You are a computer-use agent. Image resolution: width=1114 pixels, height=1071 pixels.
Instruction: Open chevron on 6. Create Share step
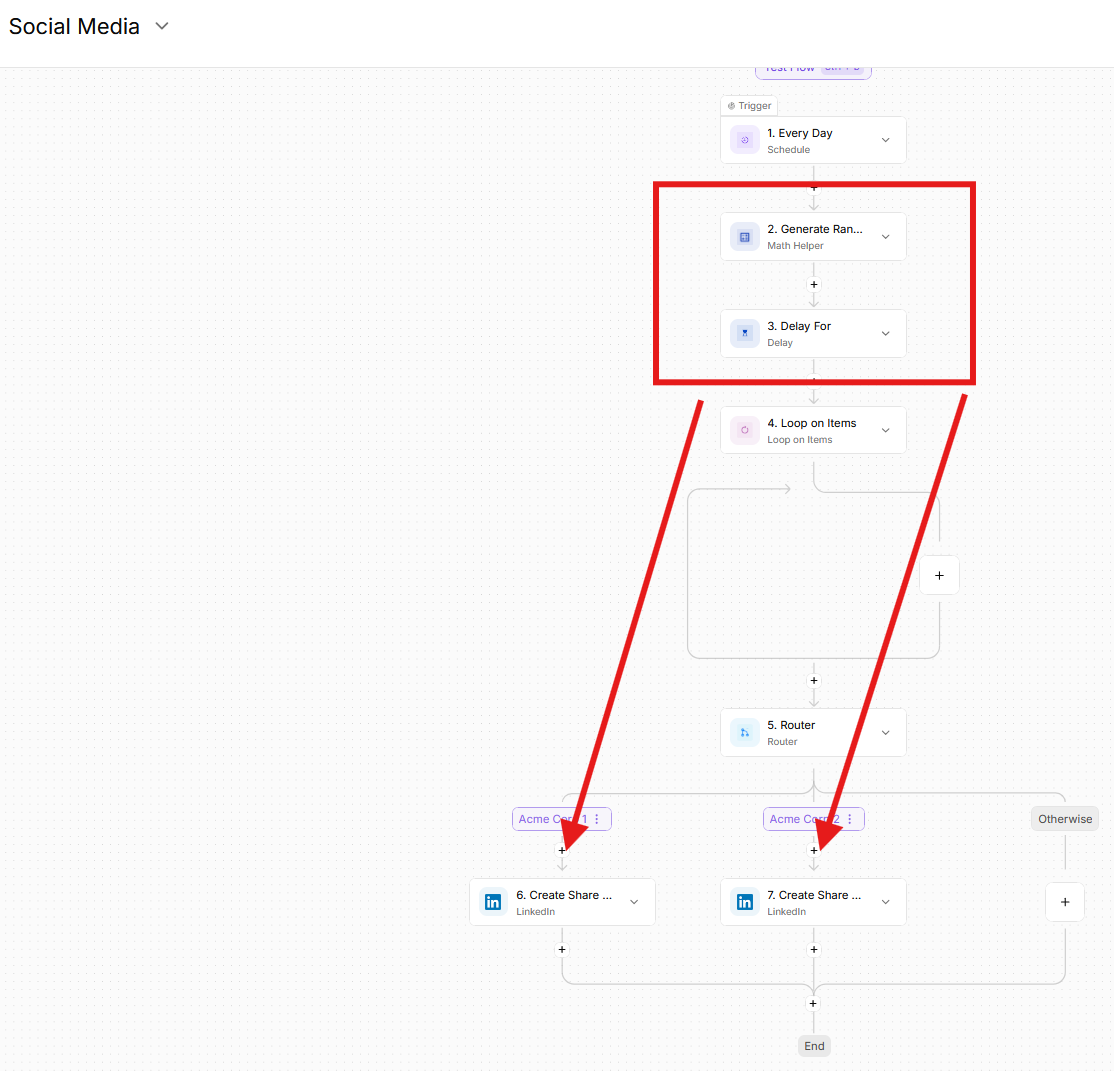(634, 902)
